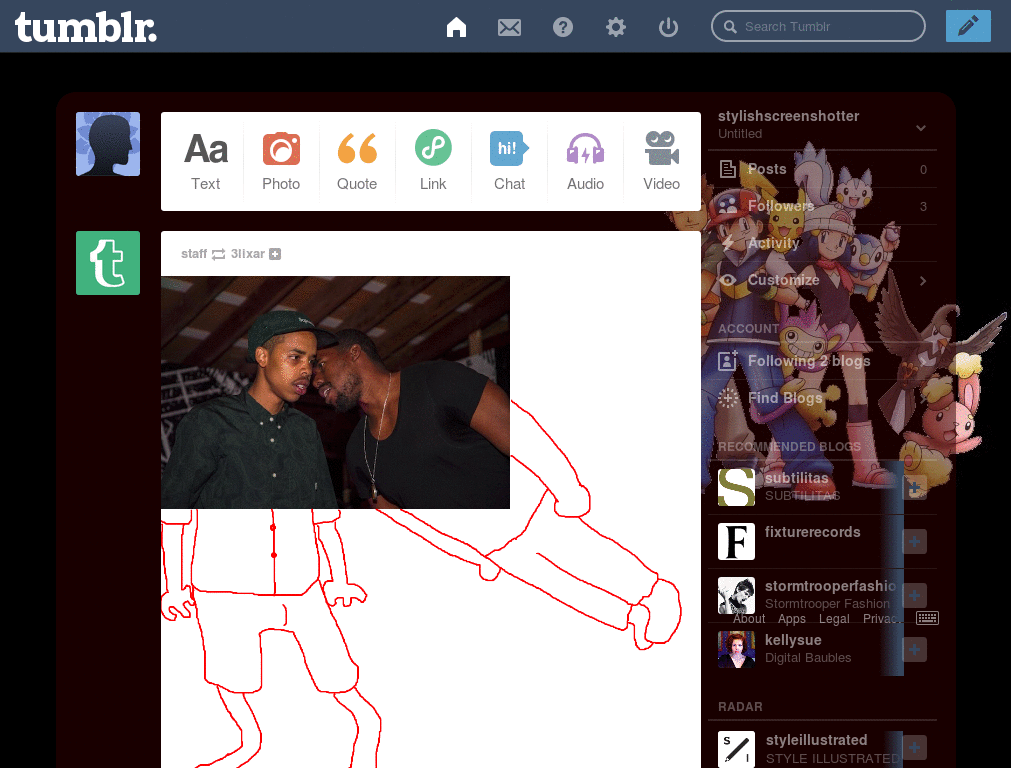This screenshot has width=1024, height=768.
Task: Create a new Chat post
Action: [x=509, y=161]
